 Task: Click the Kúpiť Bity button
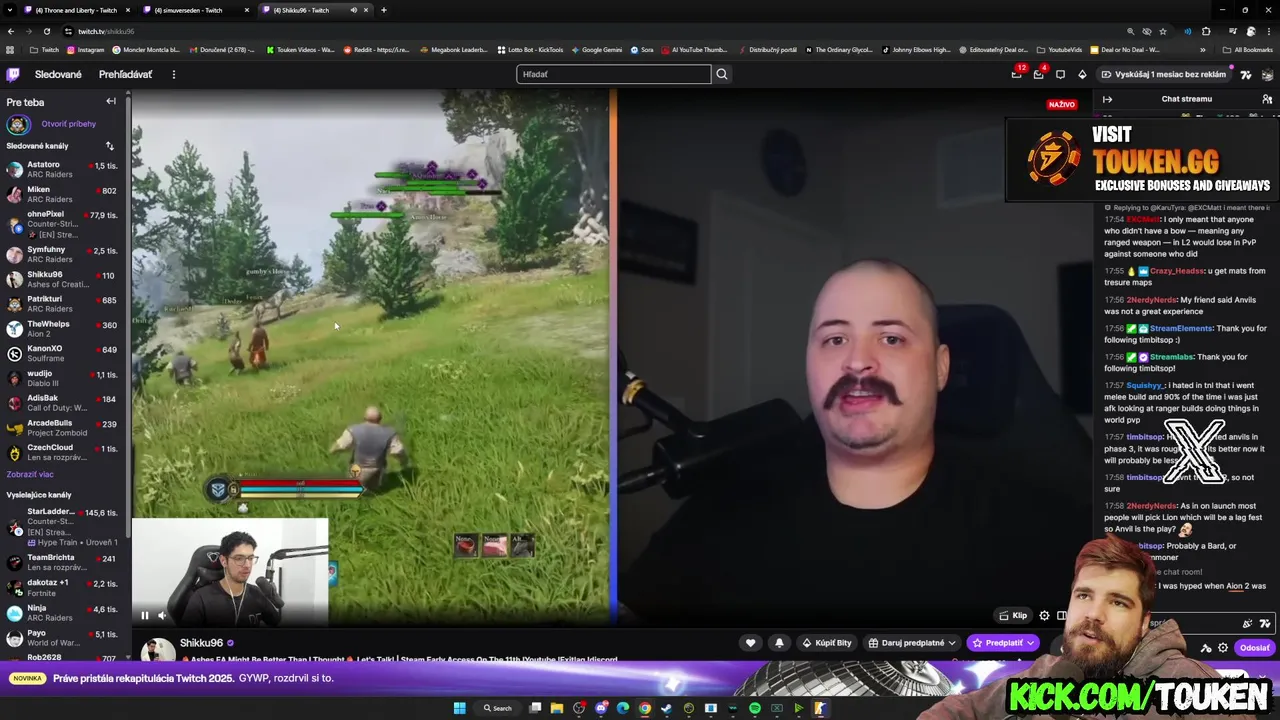pos(826,643)
